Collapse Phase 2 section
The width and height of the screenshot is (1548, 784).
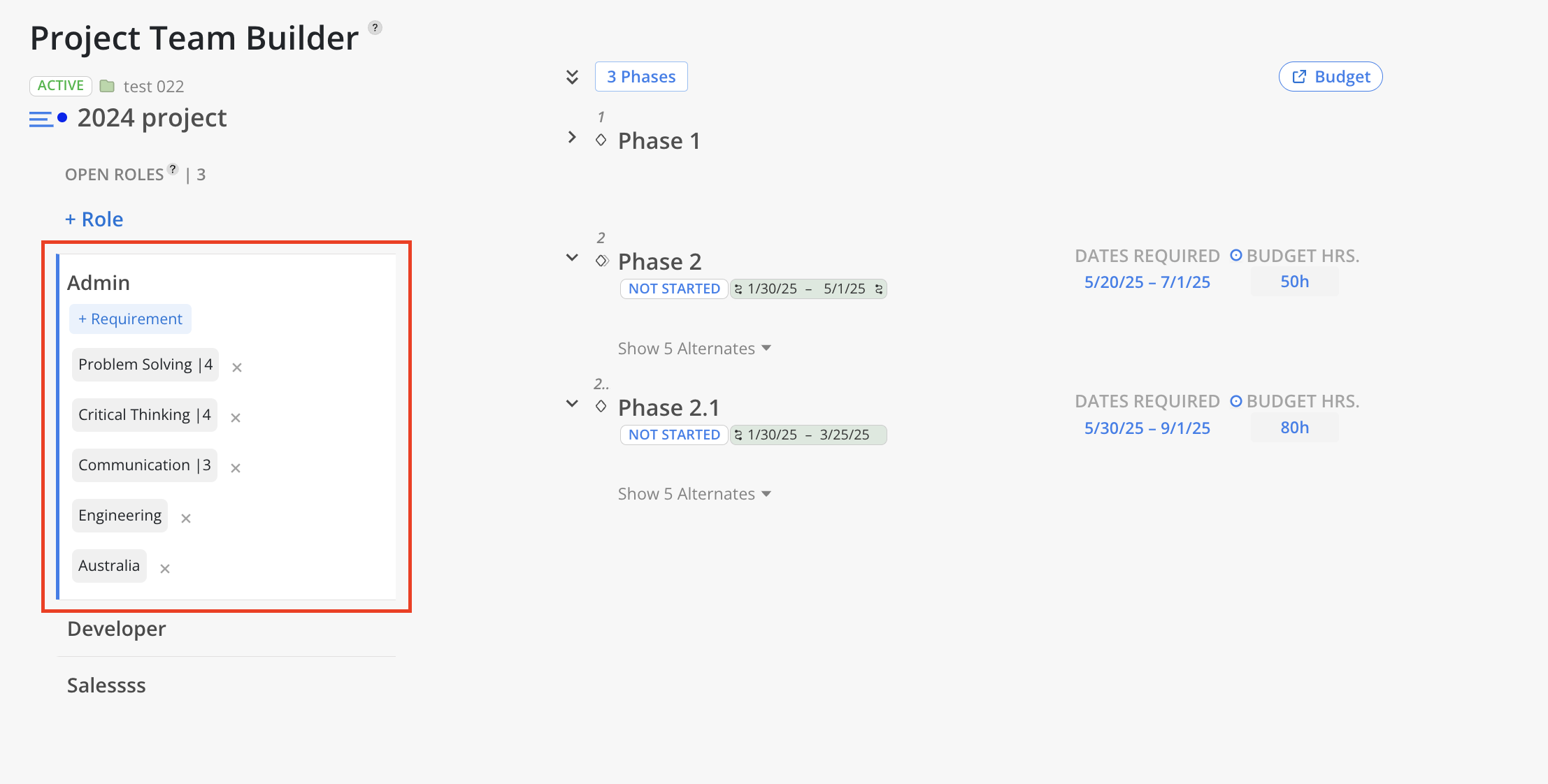click(572, 258)
